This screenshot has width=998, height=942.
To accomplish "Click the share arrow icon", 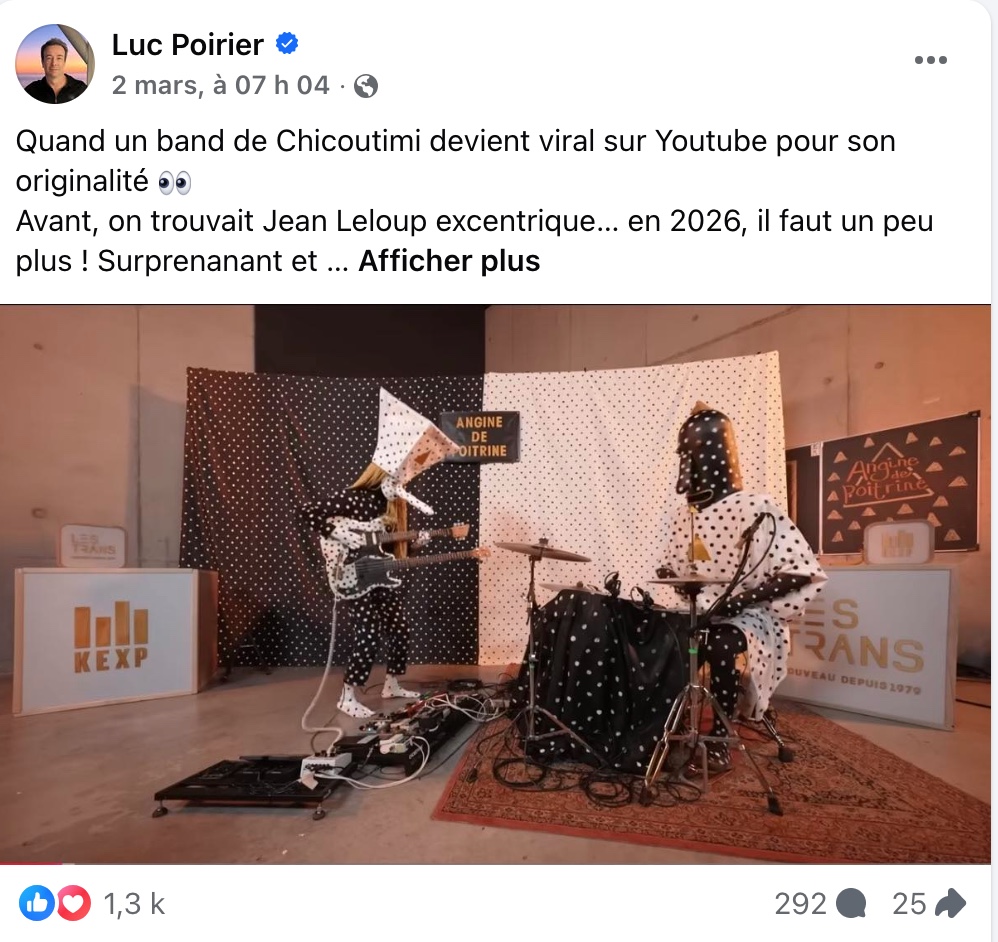I will coord(952,903).
